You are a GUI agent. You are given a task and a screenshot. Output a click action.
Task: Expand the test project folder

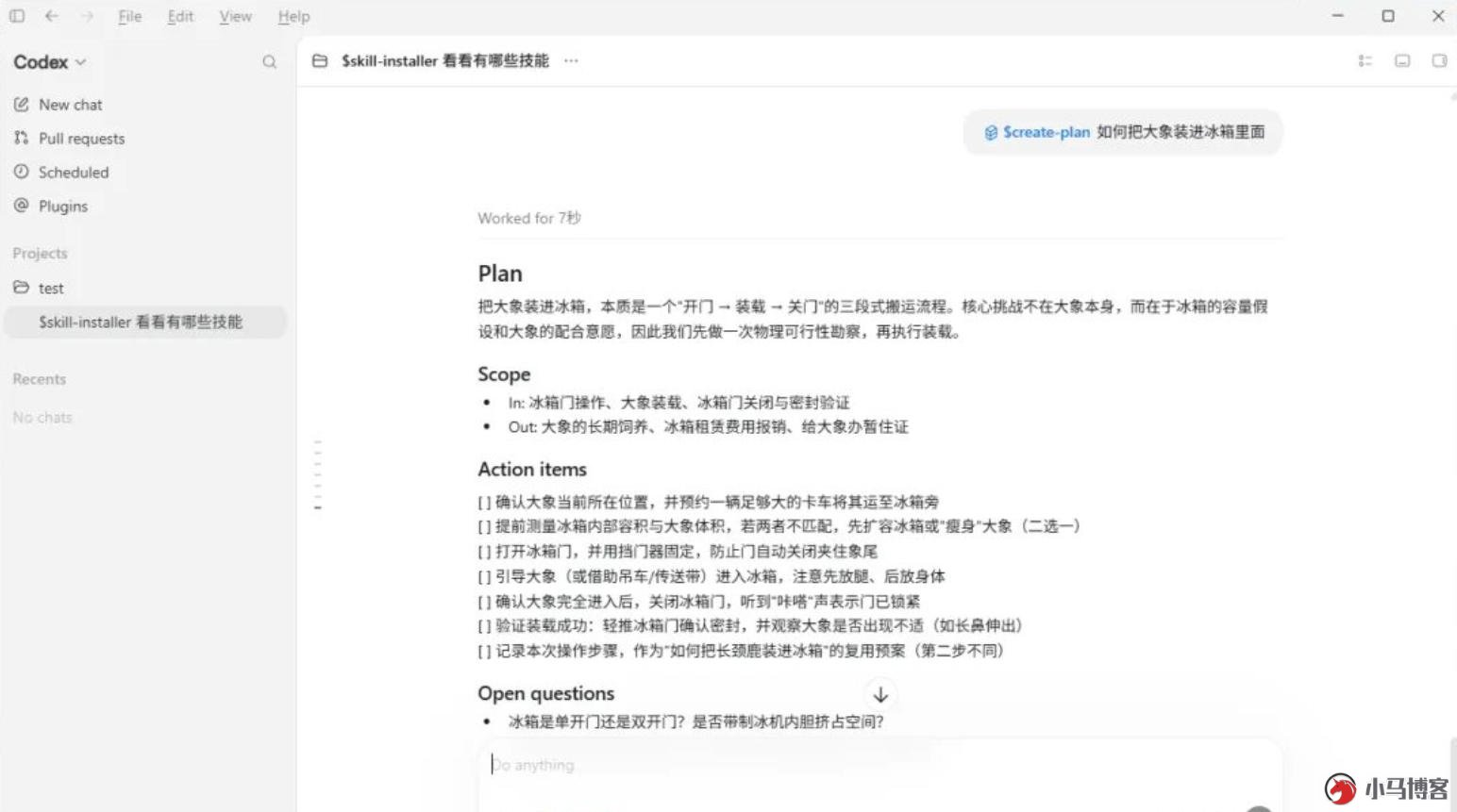coord(39,288)
